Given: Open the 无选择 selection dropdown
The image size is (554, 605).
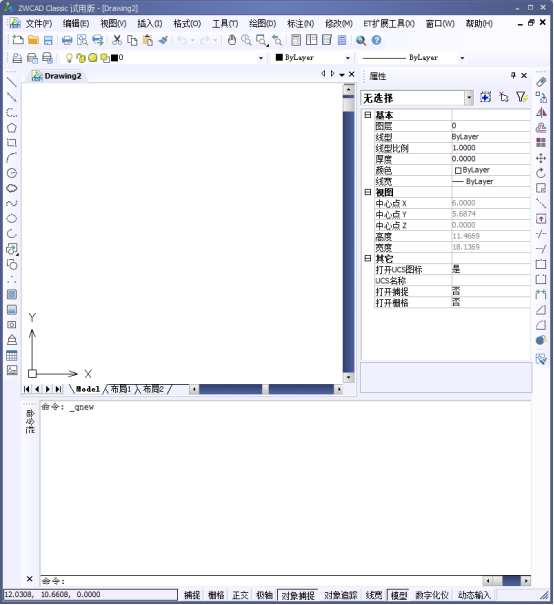Looking at the screenshot, I should pos(417,98).
